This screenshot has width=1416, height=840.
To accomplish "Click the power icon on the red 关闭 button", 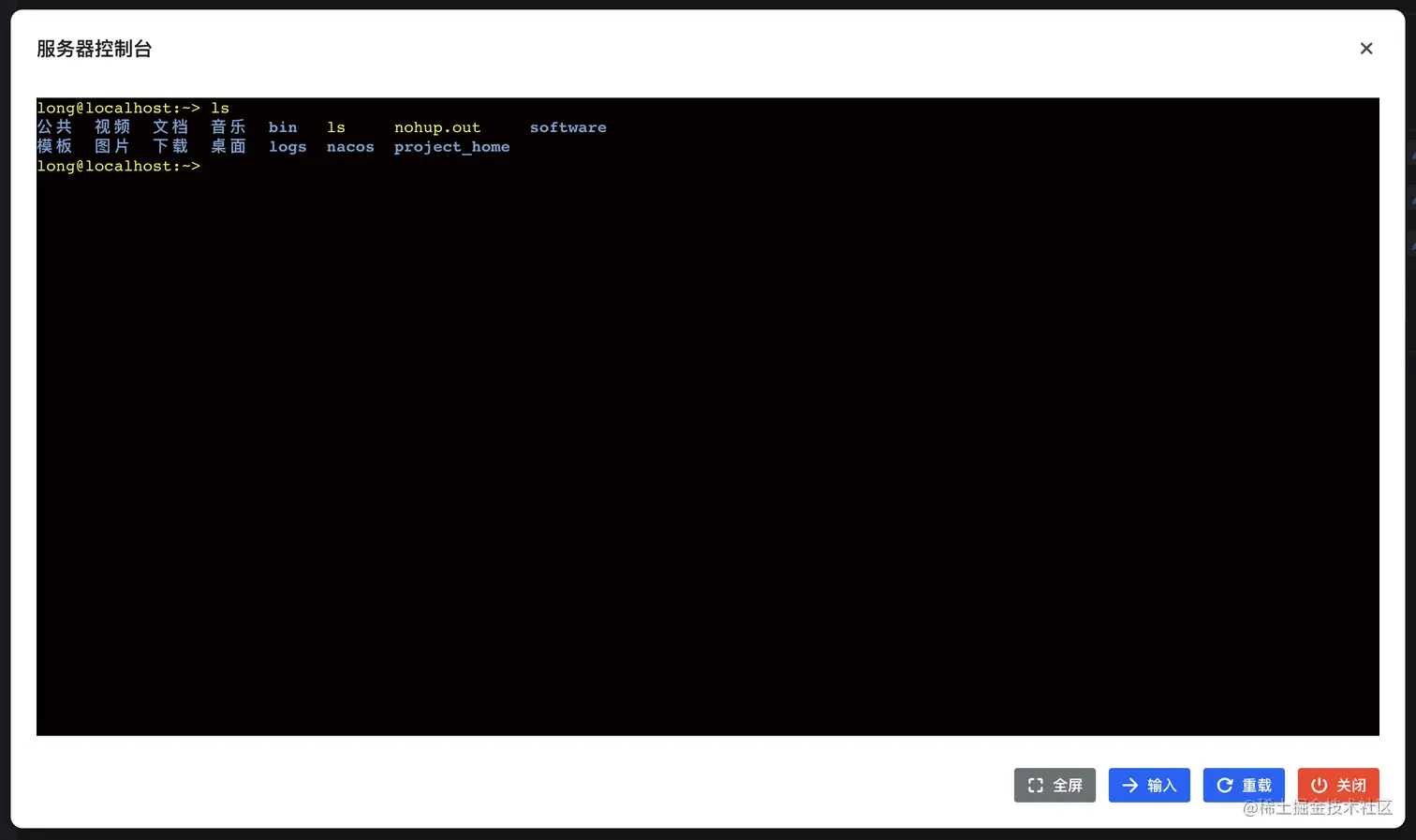I will pyautogui.click(x=1320, y=785).
